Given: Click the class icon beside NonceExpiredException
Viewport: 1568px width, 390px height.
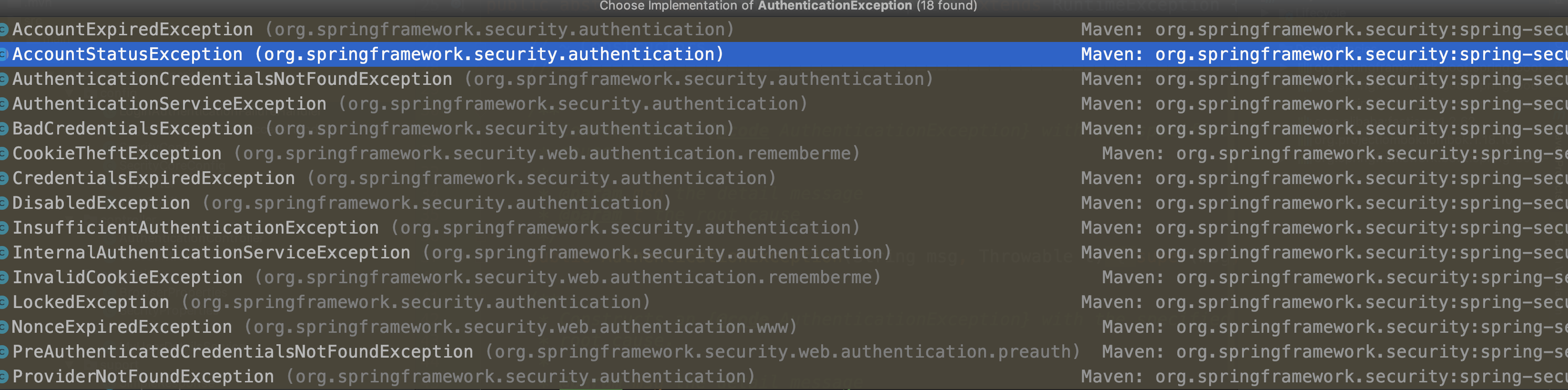Looking at the screenshot, I should point(4,327).
